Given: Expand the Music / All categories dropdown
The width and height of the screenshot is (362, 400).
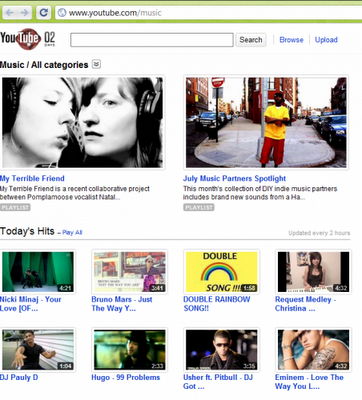Looking at the screenshot, I should pos(96,64).
